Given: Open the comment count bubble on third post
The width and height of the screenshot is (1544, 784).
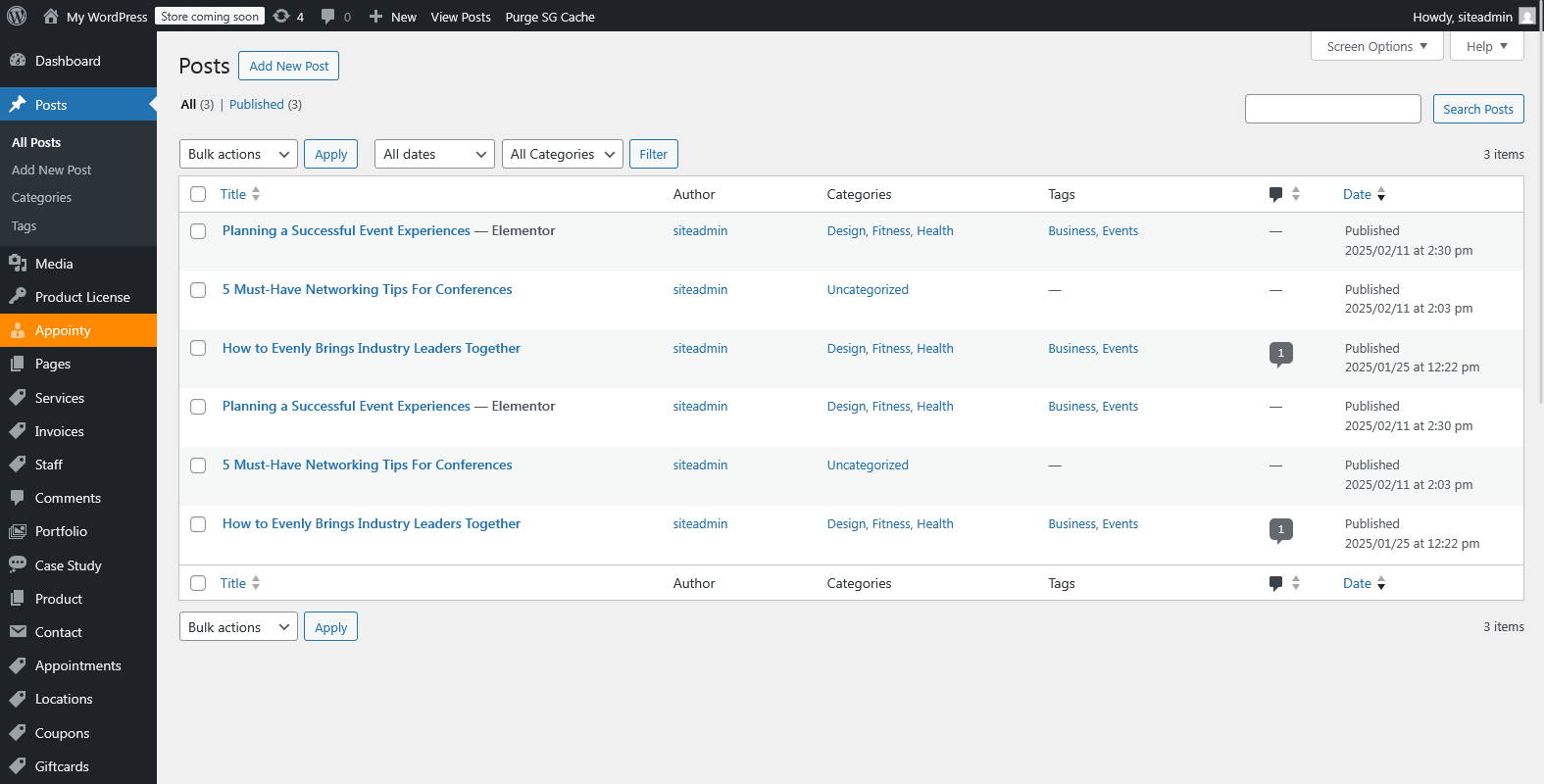Looking at the screenshot, I should (x=1280, y=353).
